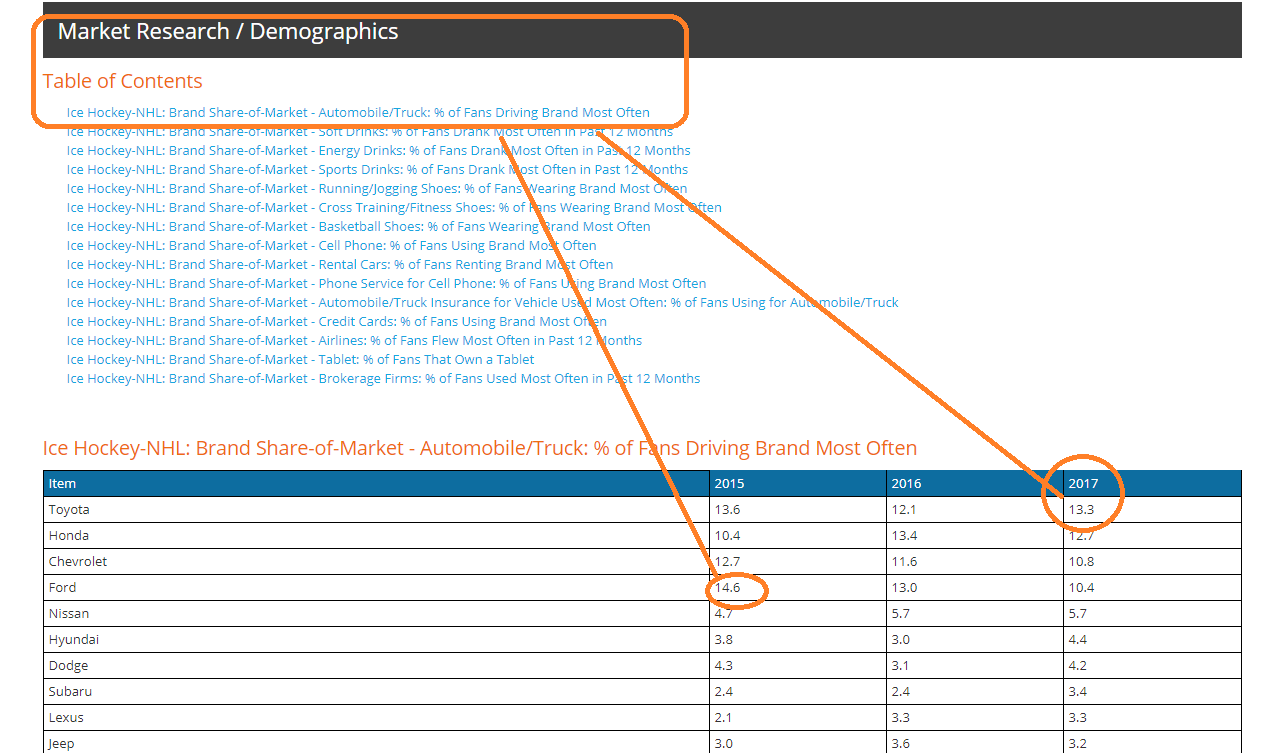Open the Rental Cars brand share link

340,265
